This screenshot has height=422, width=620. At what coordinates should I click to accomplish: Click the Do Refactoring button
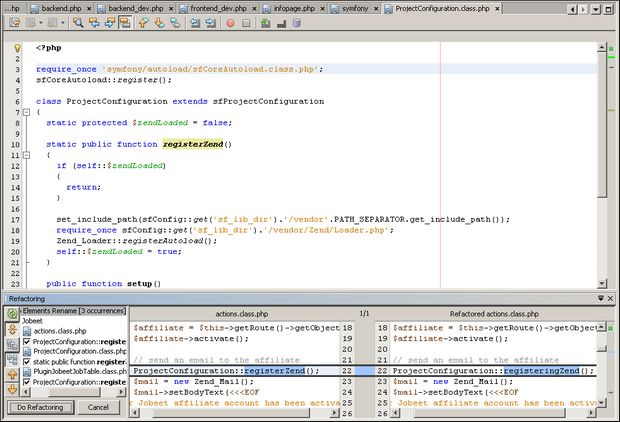tap(40, 407)
